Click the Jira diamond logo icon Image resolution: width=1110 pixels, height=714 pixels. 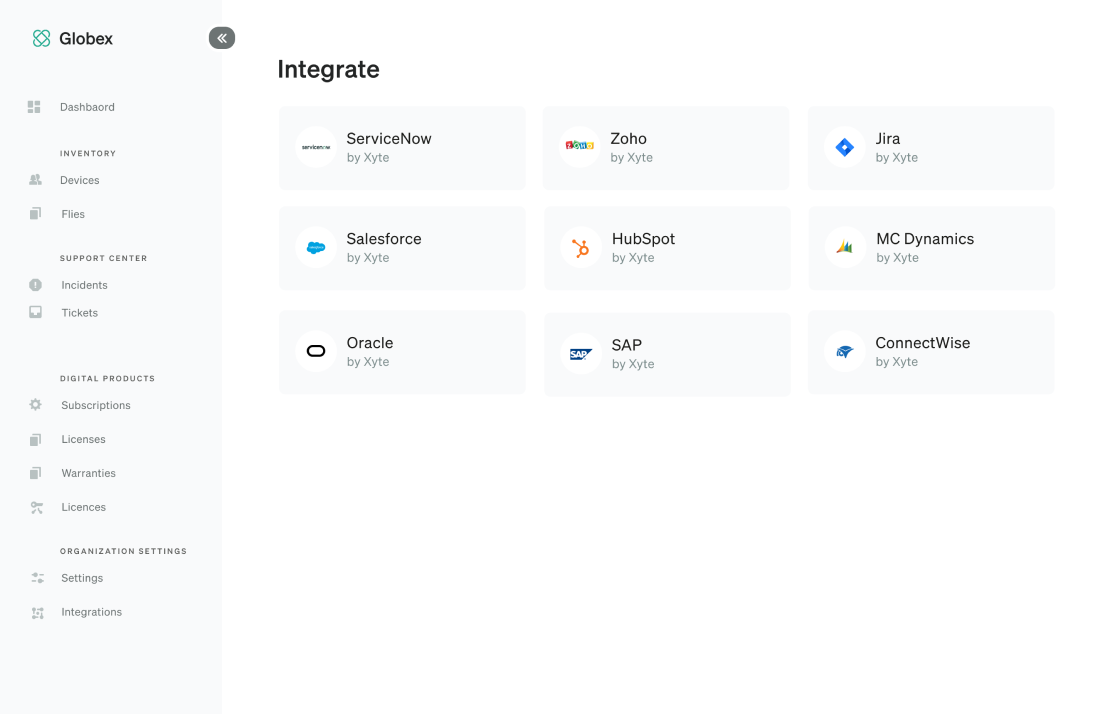(x=845, y=147)
